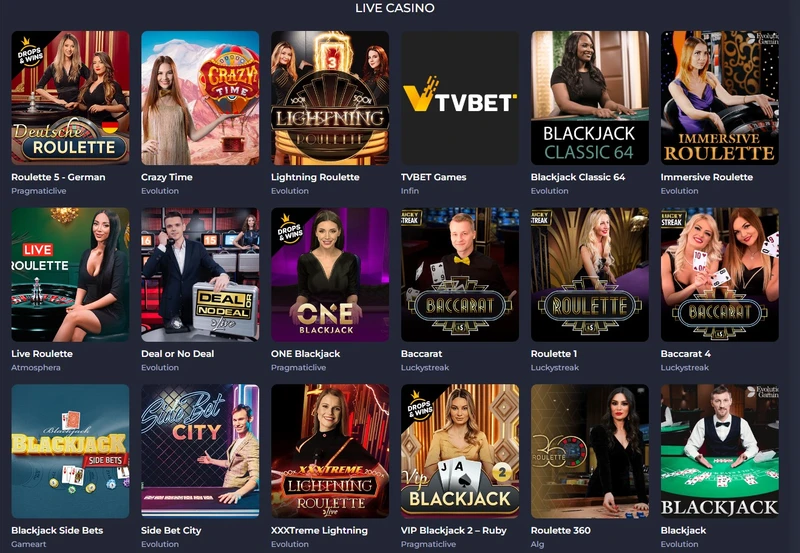Select the Lightning Roulette game image
Screen dimensions: 800x553
[330, 98]
